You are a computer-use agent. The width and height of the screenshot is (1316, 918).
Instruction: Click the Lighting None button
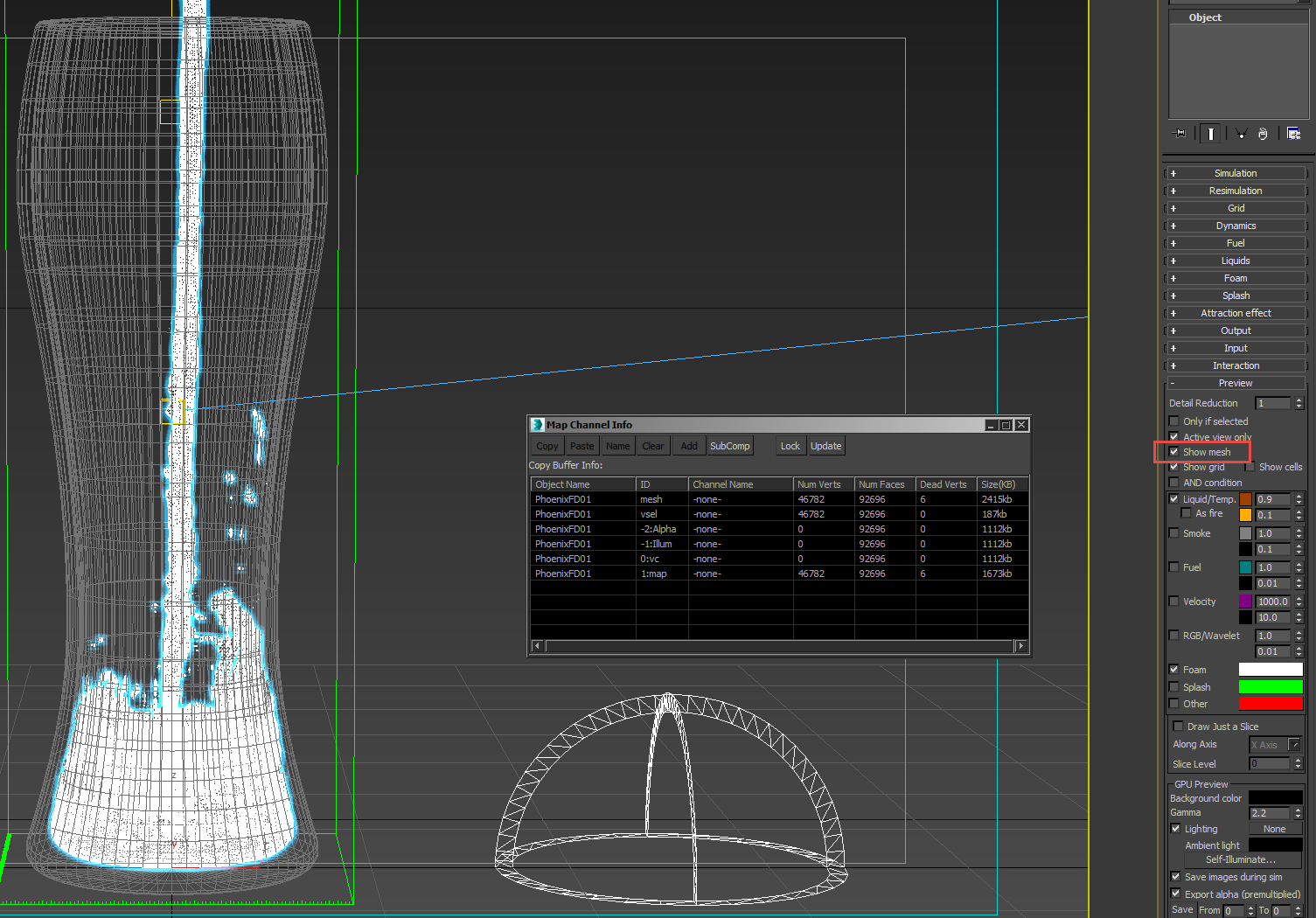pyautogui.click(x=1275, y=829)
